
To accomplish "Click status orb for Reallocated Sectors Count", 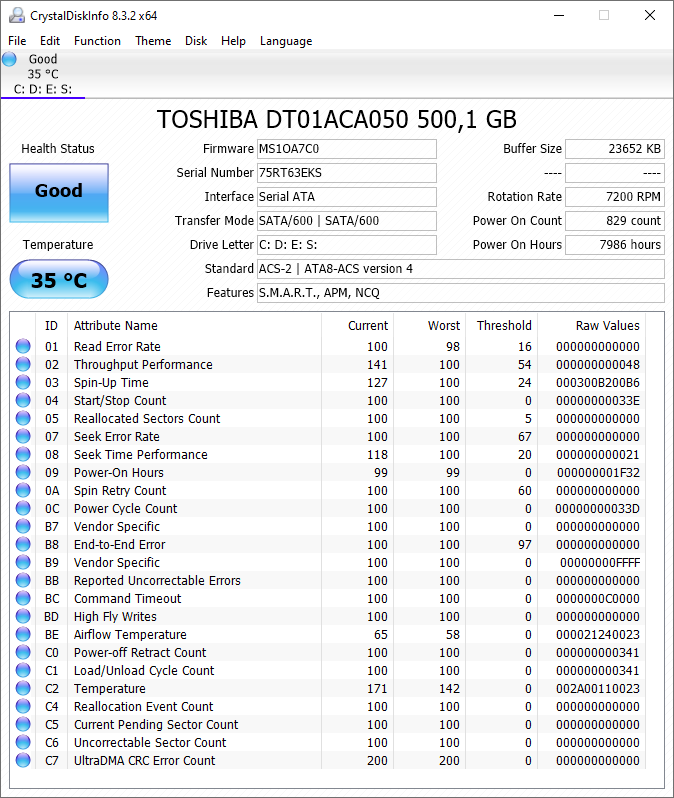I will pos(23,418).
